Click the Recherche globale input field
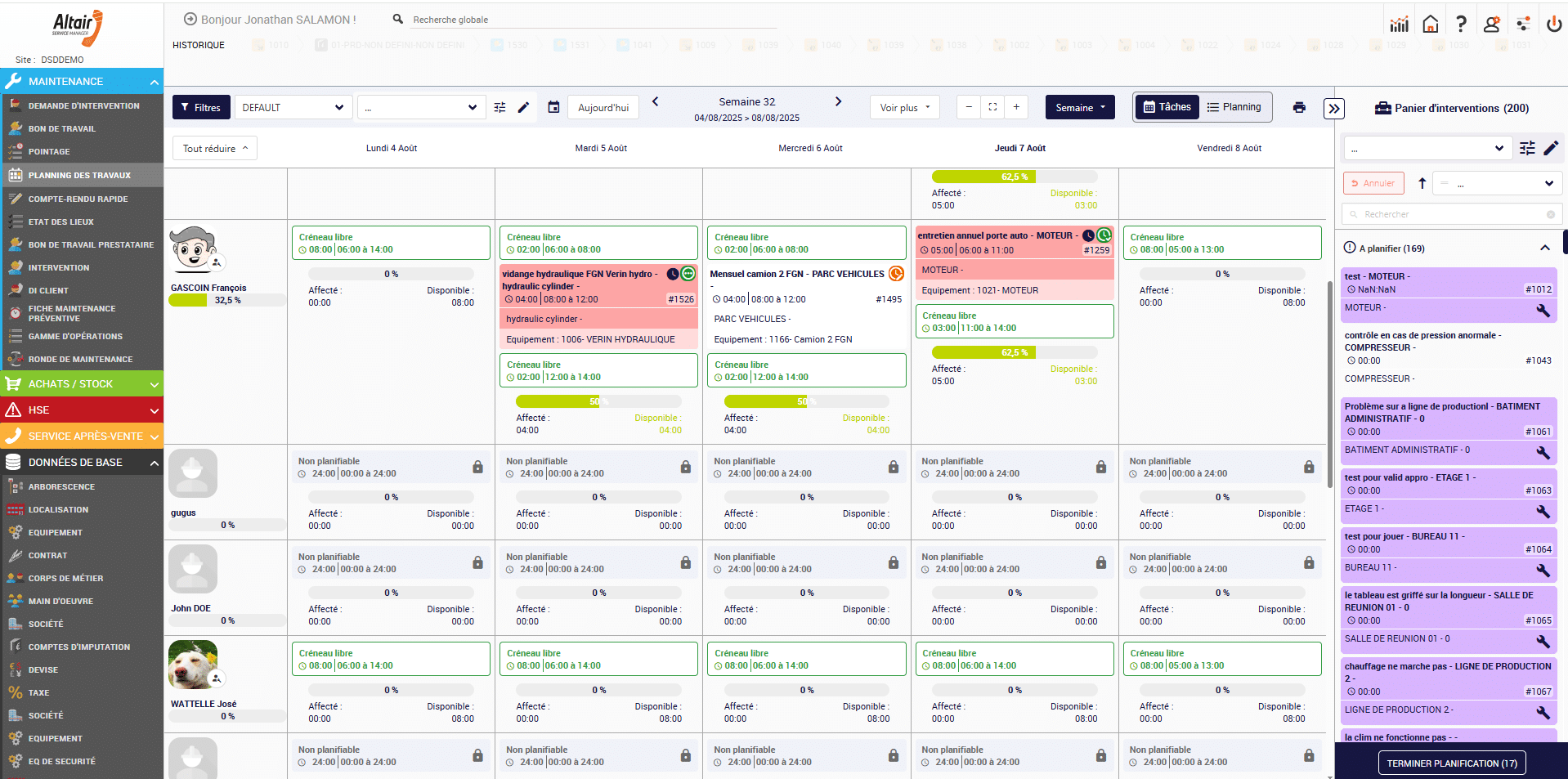This screenshot has width=1568, height=779. [594, 20]
